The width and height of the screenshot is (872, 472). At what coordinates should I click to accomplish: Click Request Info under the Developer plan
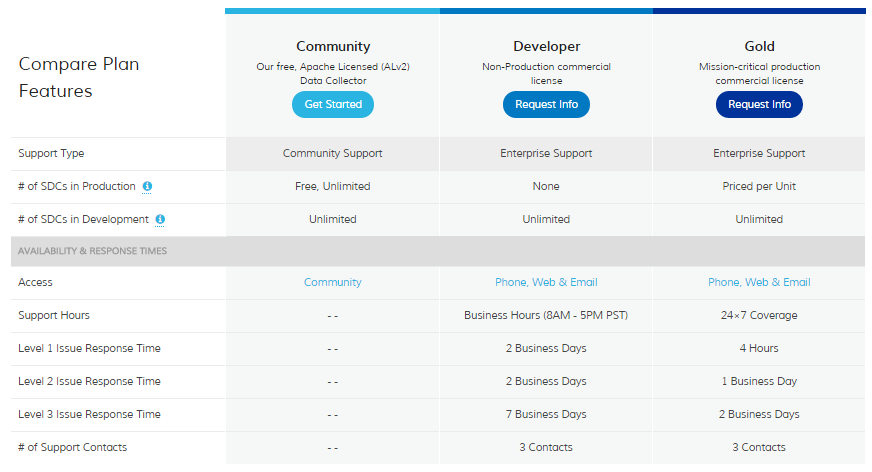(x=546, y=104)
